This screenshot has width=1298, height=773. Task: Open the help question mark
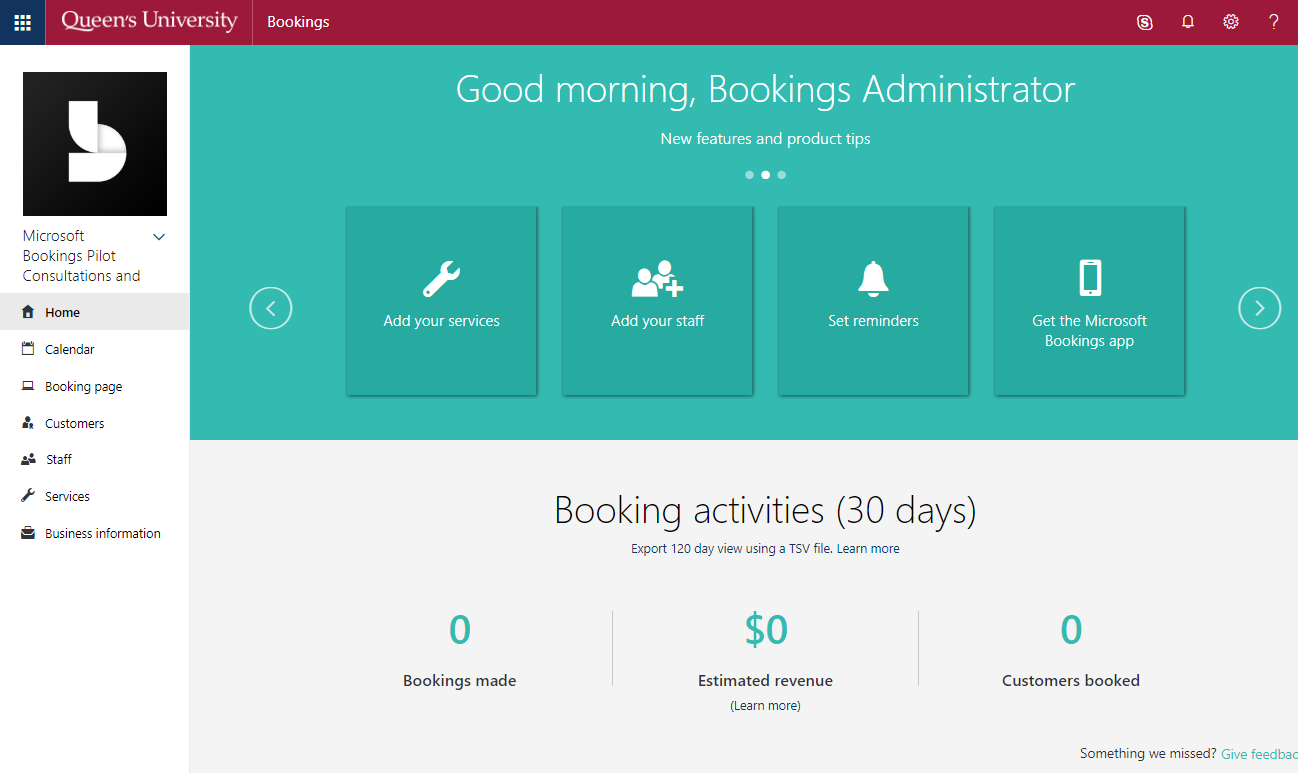pyautogui.click(x=1274, y=22)
